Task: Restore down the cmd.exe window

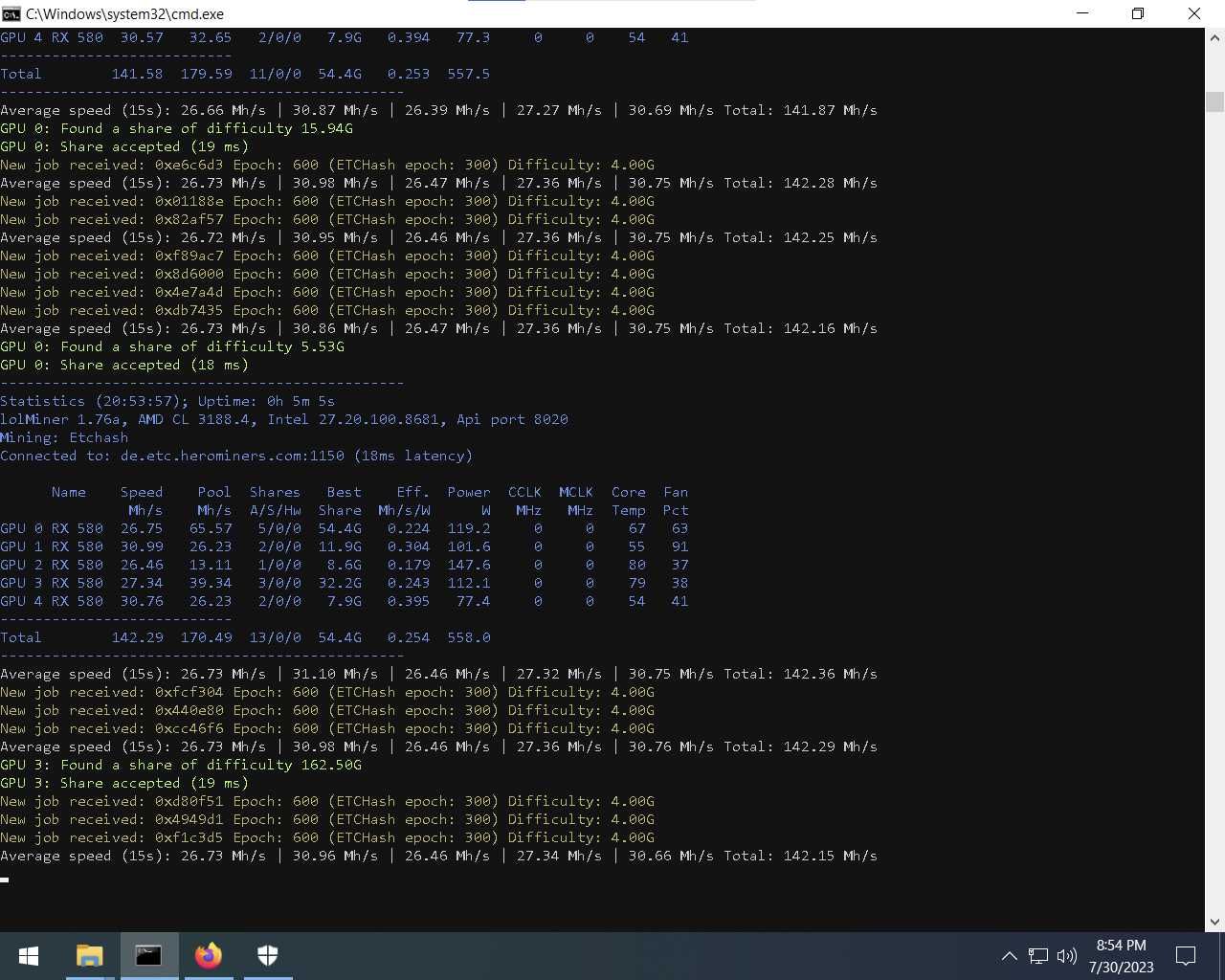Action: tap(1138, 14)
